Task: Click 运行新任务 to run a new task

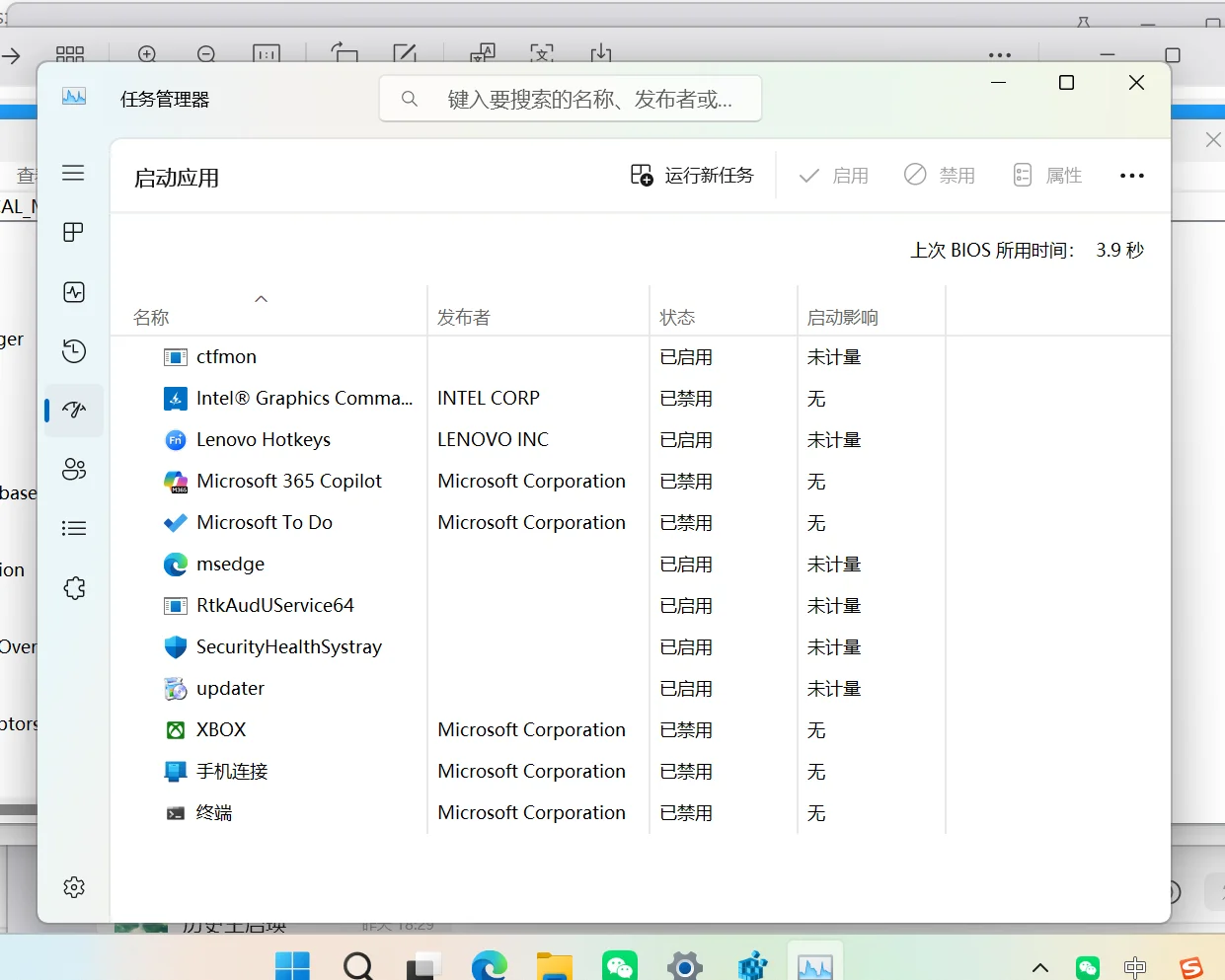Action: [x=692, y=176]
